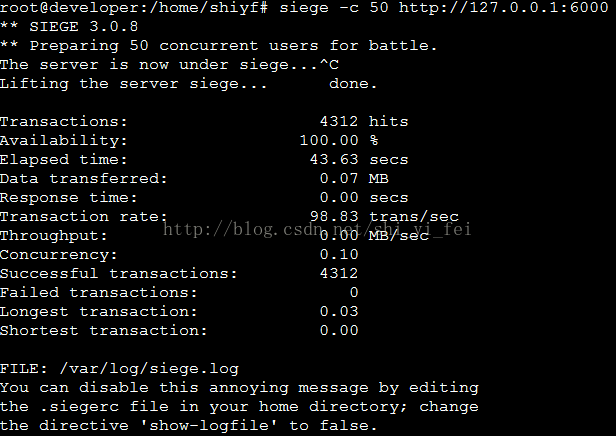Click the 'Lifting the server siege' line
Image resolution: width=616 pixels, height=436 pixels.
(x=134, y=84)
